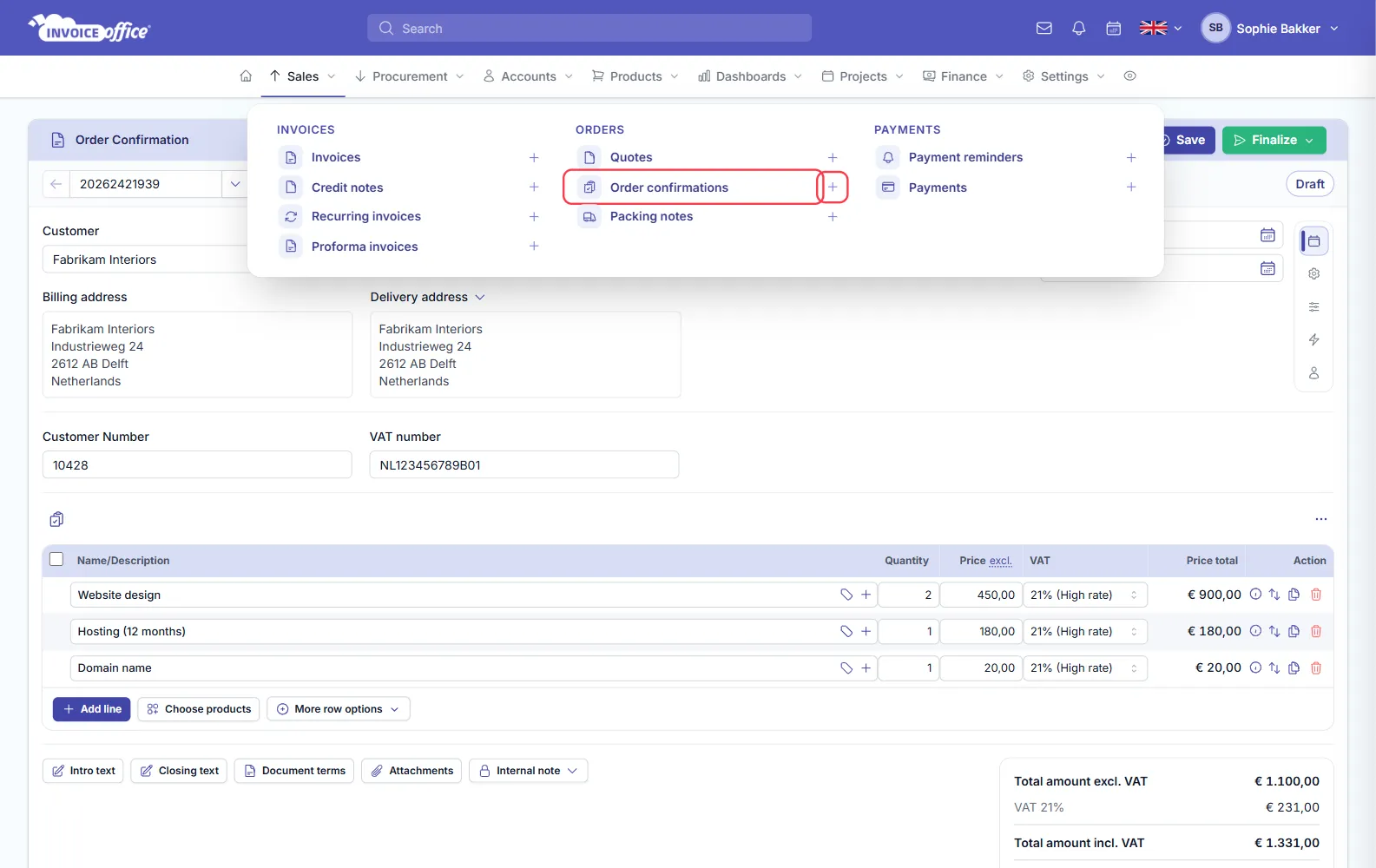The image size is (1376, 868).
Task: Open Closing text editor
Action: click(x=180, y=771)
